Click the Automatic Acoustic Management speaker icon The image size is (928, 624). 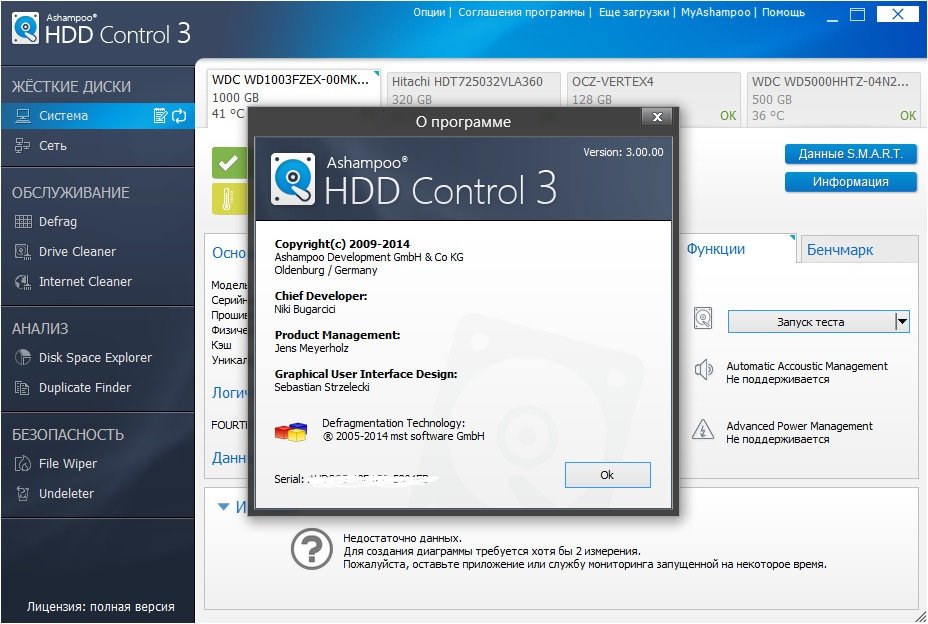(x=703, y=370)
